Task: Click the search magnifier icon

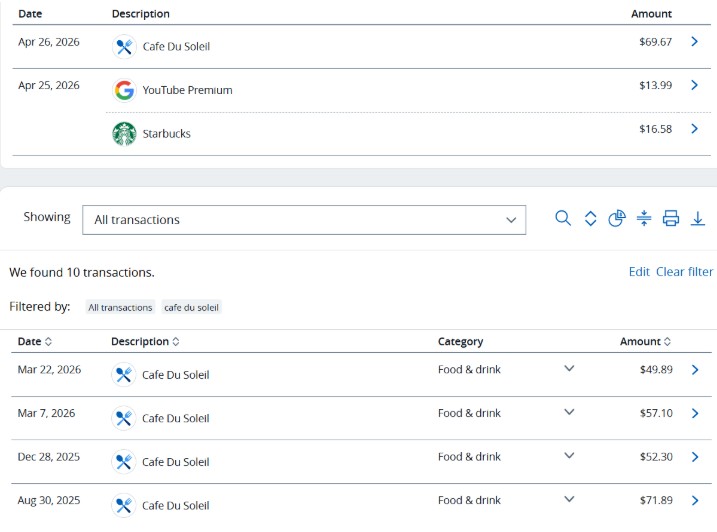Action: click(x=563, y=219)
